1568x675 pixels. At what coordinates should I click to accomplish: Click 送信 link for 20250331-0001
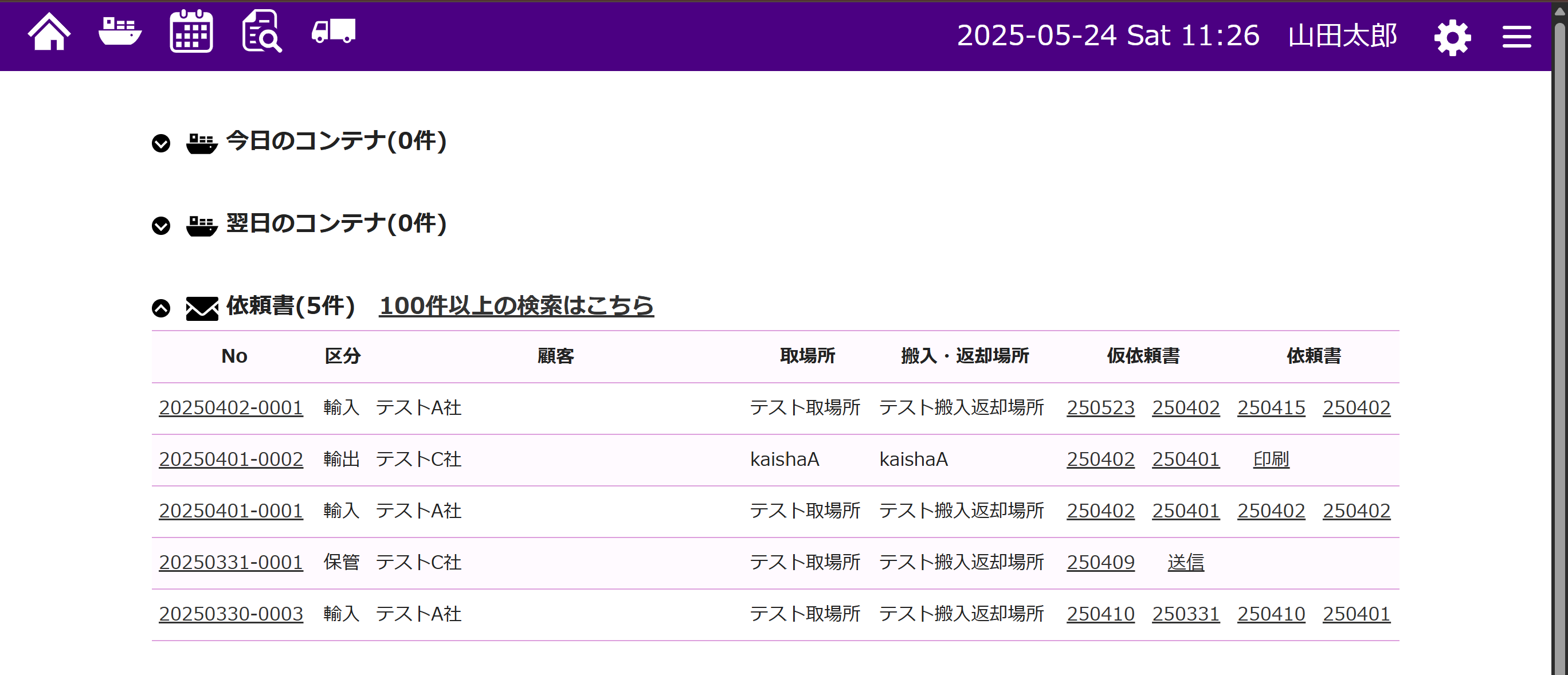[x=1186, y=562]
